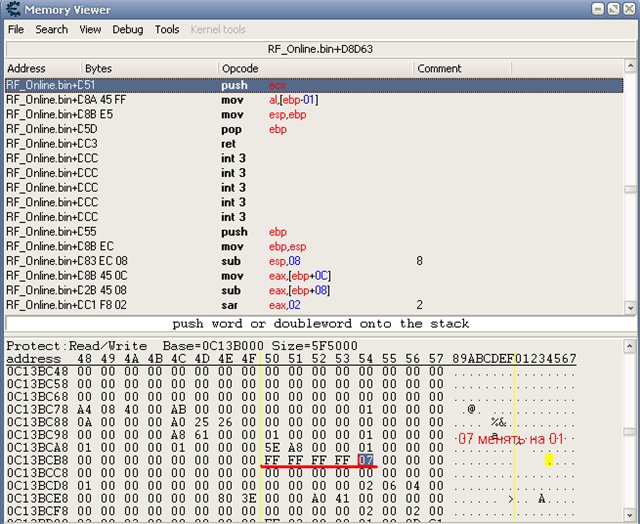The width and height of the screenshot is (640, 524).
Task: Select the highlighted push ecx row
Action: point(314,85)
